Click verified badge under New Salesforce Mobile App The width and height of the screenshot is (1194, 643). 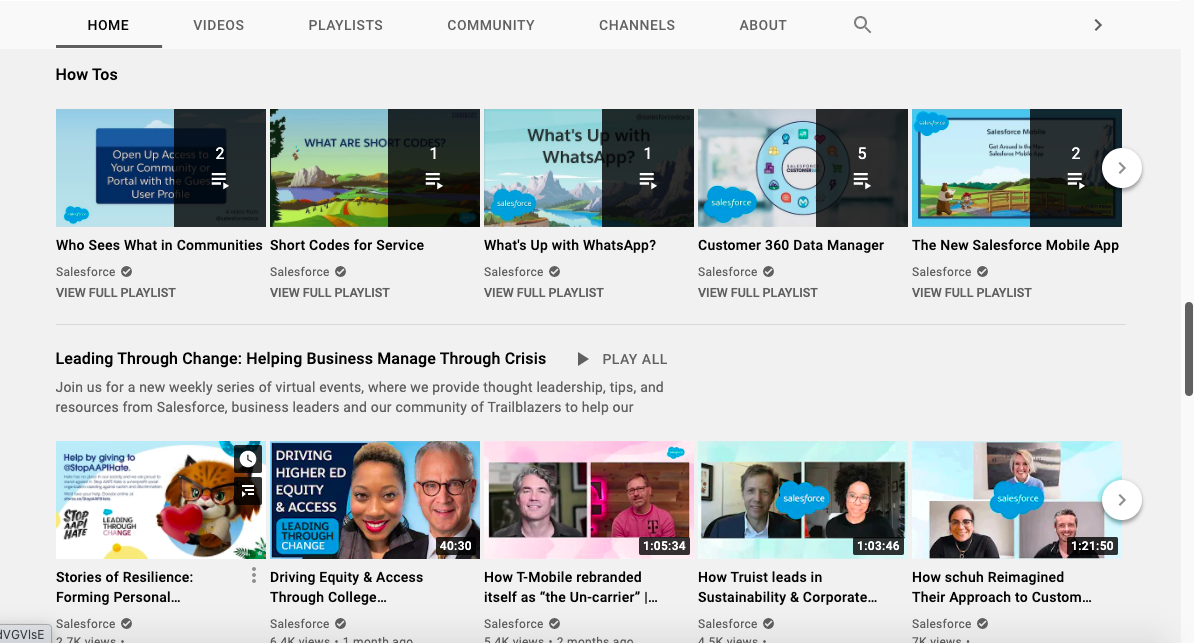coord(982,272)
